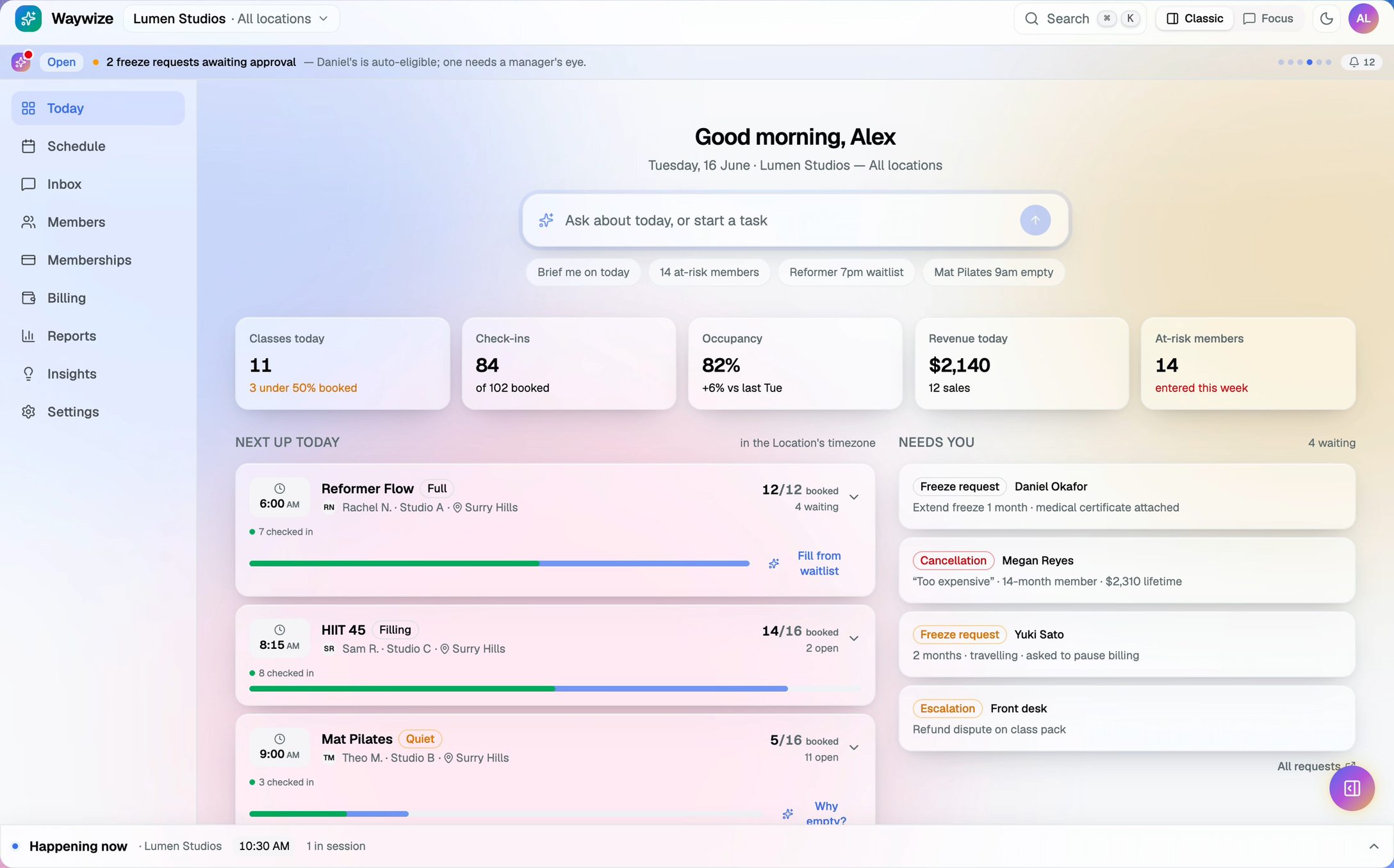
Task: Click the Memberships card icon in the sidebar
Action: [x=28, y=260]
